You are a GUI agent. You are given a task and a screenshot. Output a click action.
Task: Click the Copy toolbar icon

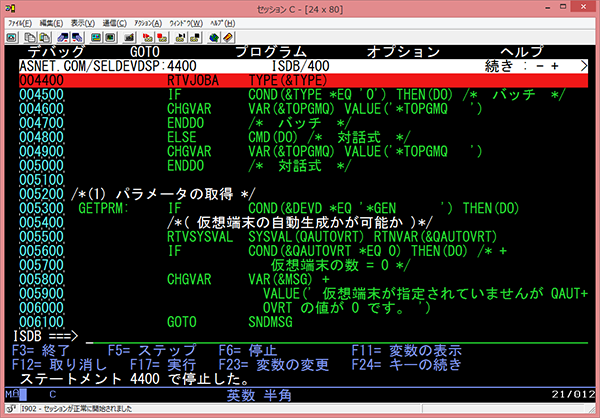tap(29, 35)
